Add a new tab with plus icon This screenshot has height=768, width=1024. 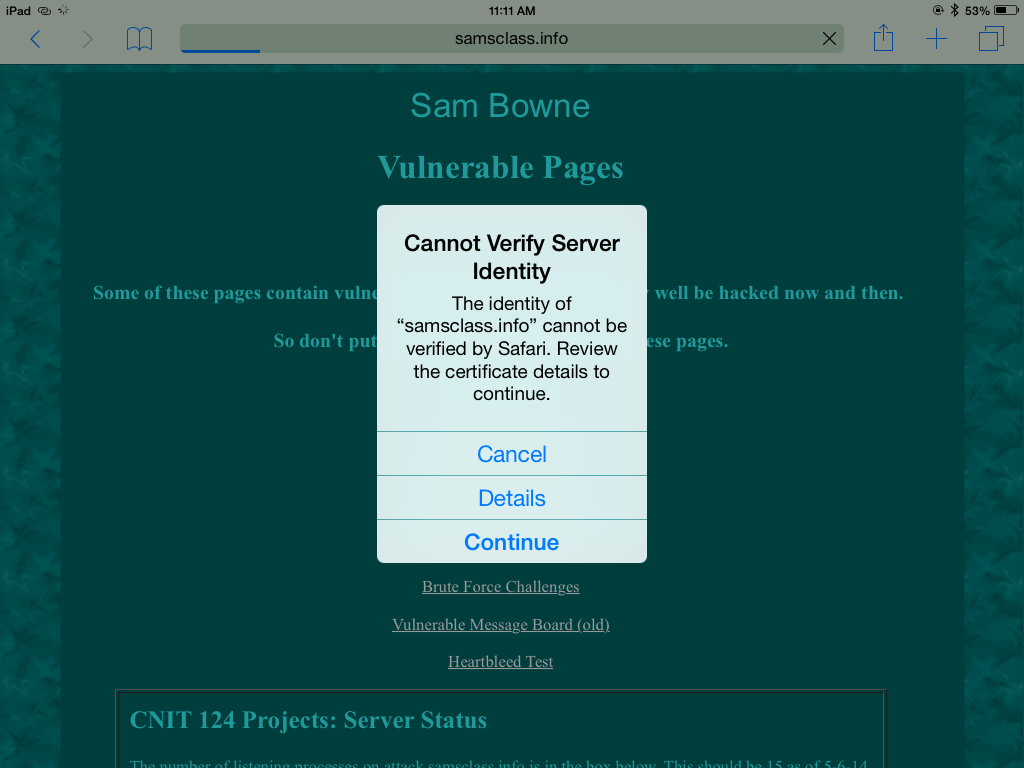(x=936, y=39)
